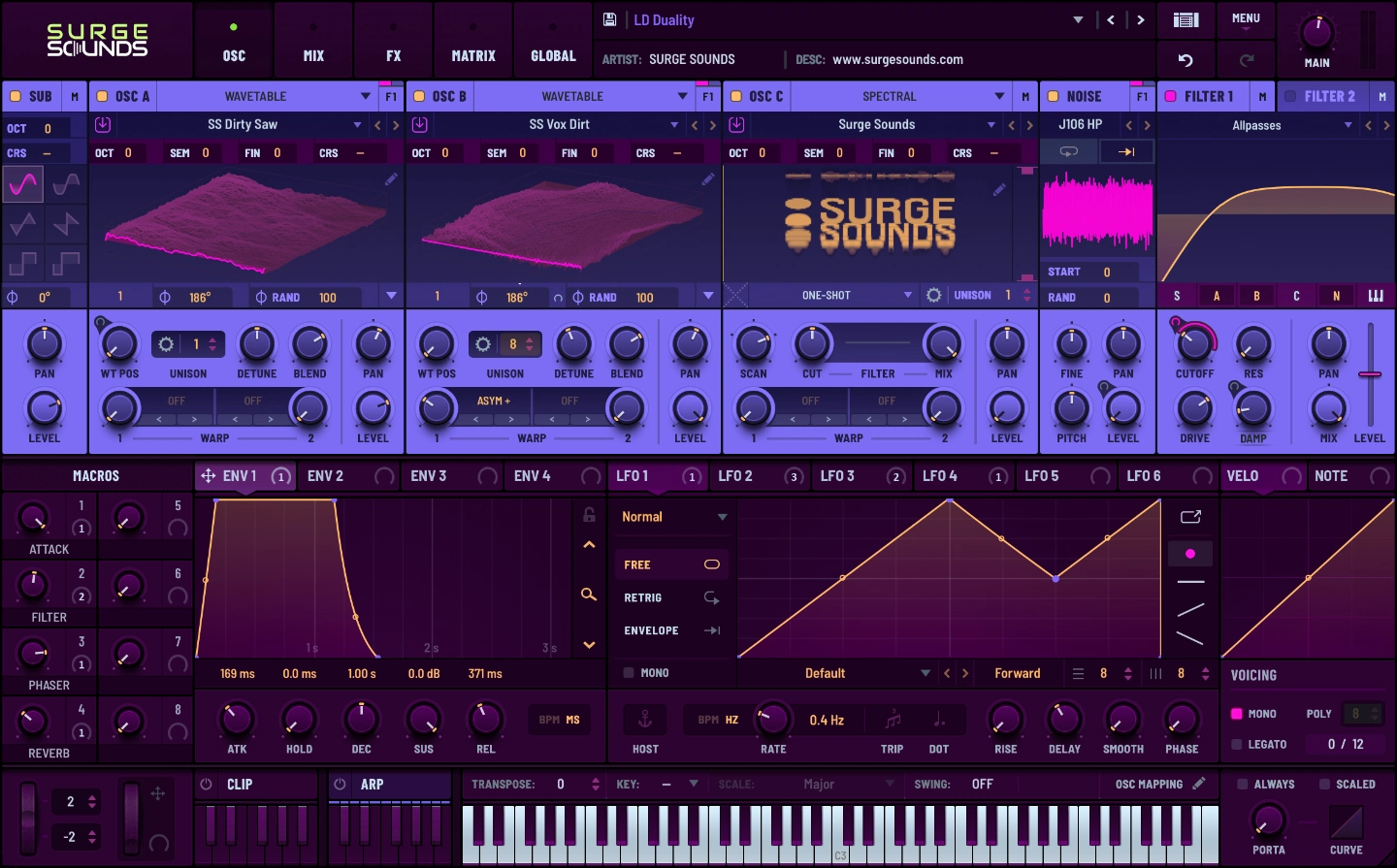Image resolution: width=1397 pixels, height=868 pixels.
Task: Open OSC B WAVETABLE type dropdown
Action: click(x=682, y=96)
